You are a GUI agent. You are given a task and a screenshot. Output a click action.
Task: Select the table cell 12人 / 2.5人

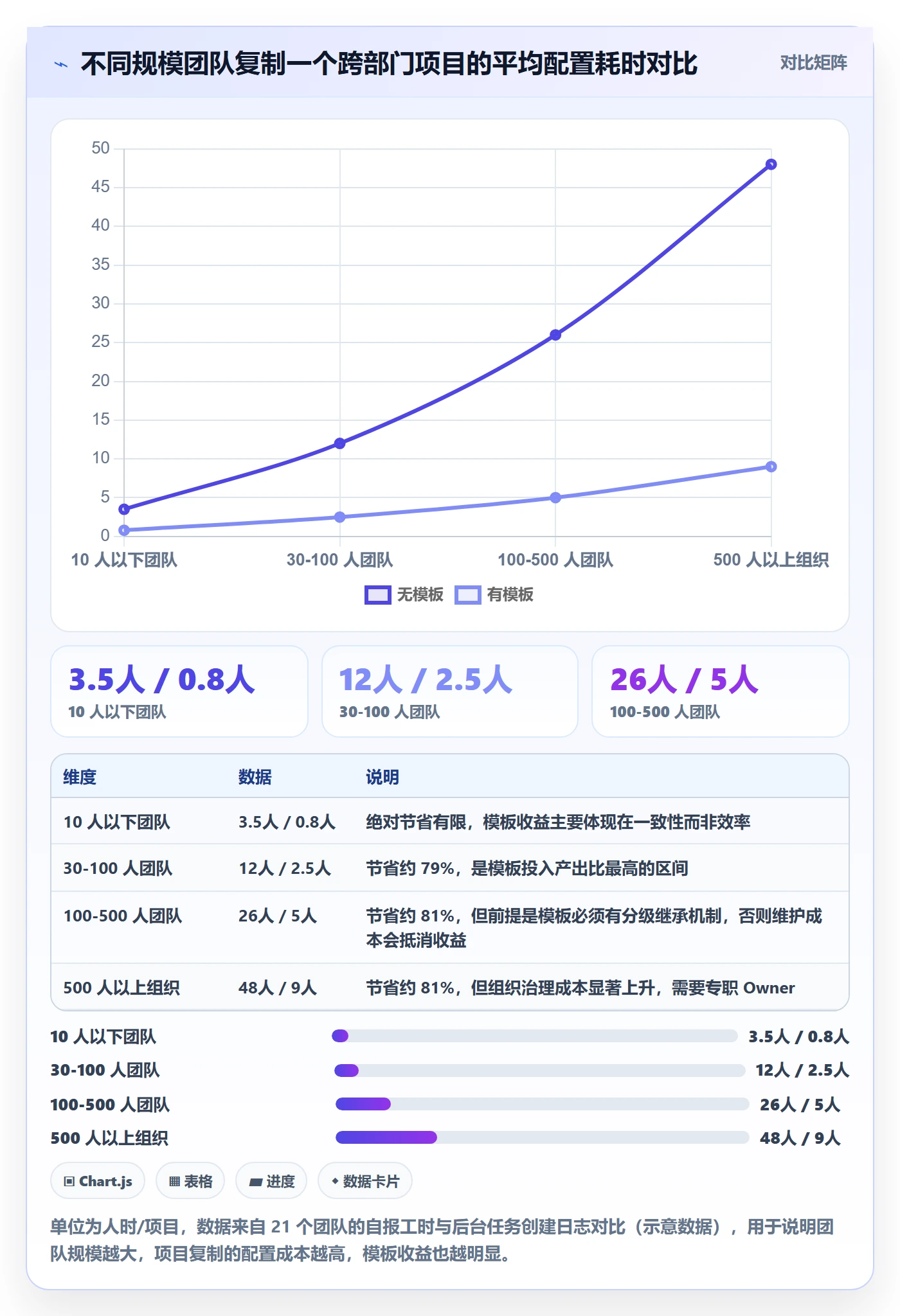pyautogui.click(x=285, y=868)
